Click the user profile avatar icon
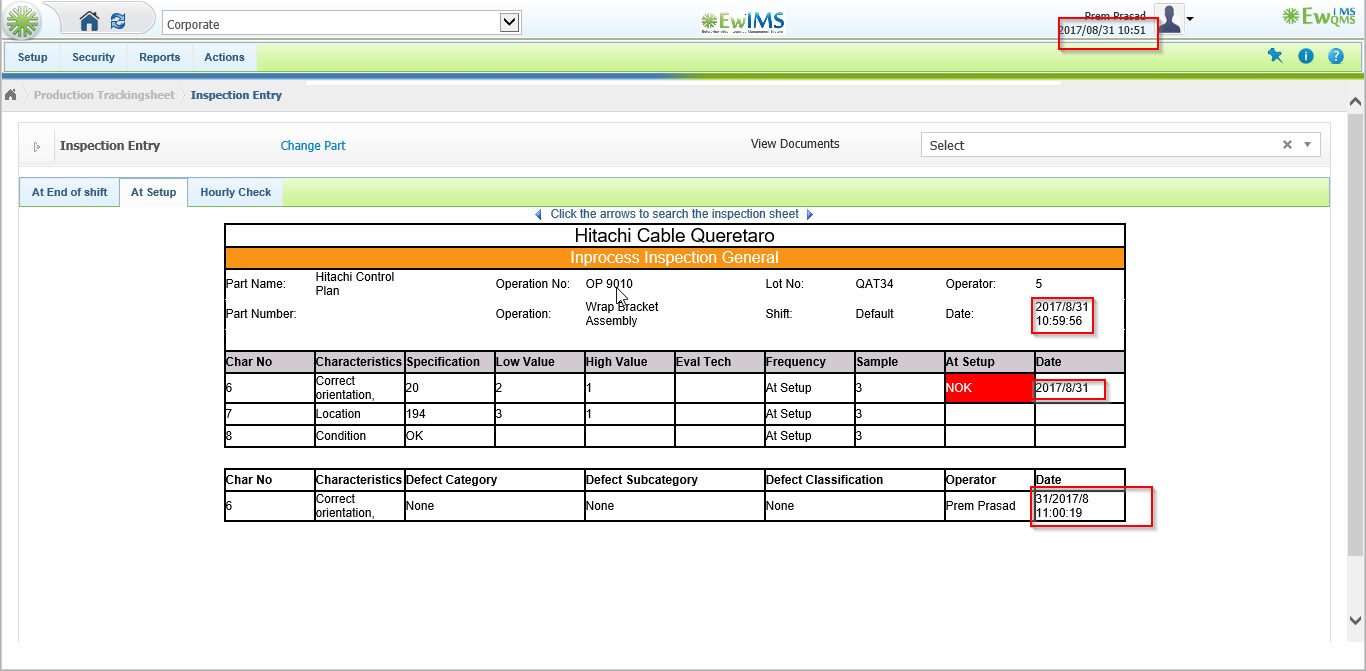This screenshot has width=1366, height=671. (x=1169, y=19)
